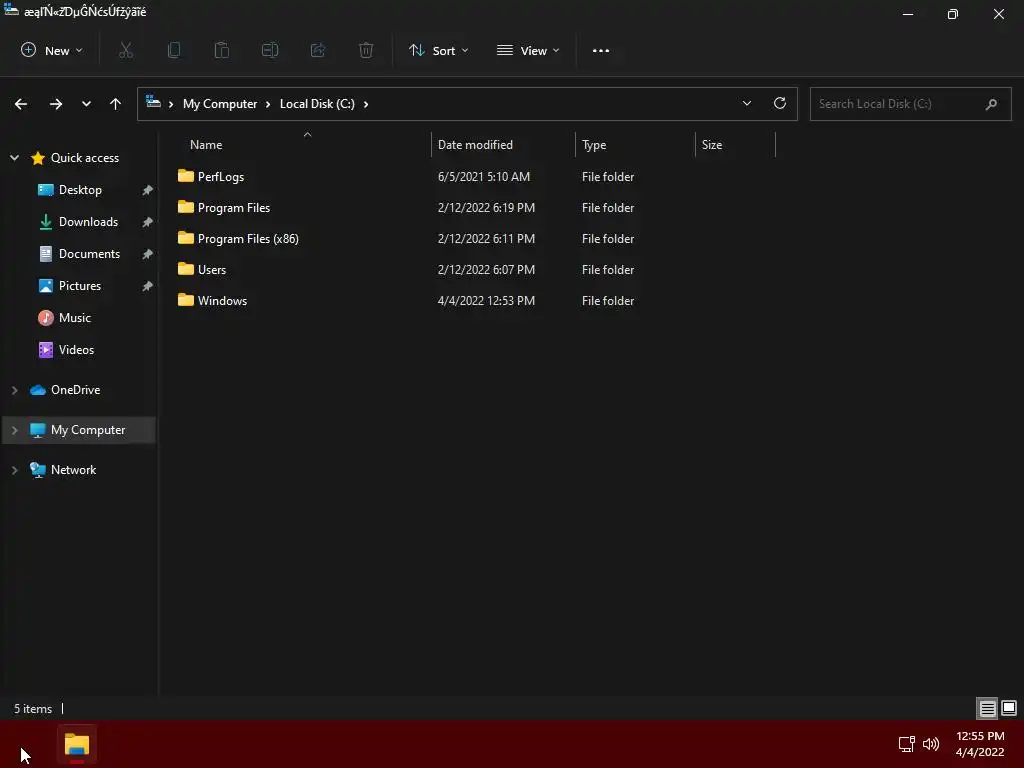This screenshot has height=768, width=1024.
Task: Go back with the left arrow
Action: [21, 104]
